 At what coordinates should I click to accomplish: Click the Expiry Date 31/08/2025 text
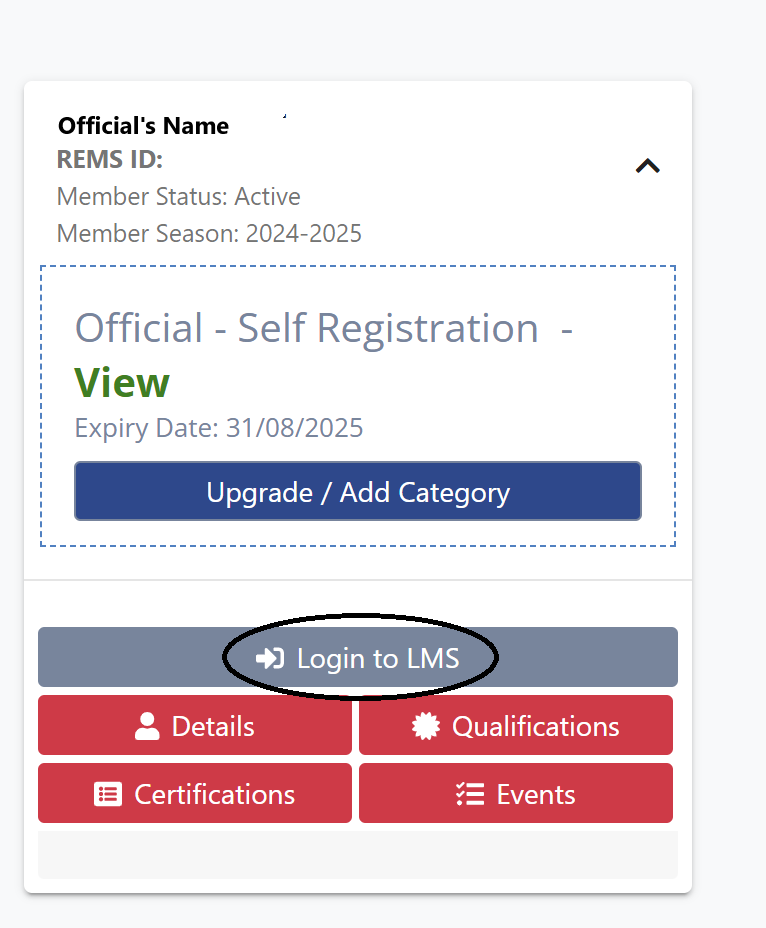(x=219, y=428)
